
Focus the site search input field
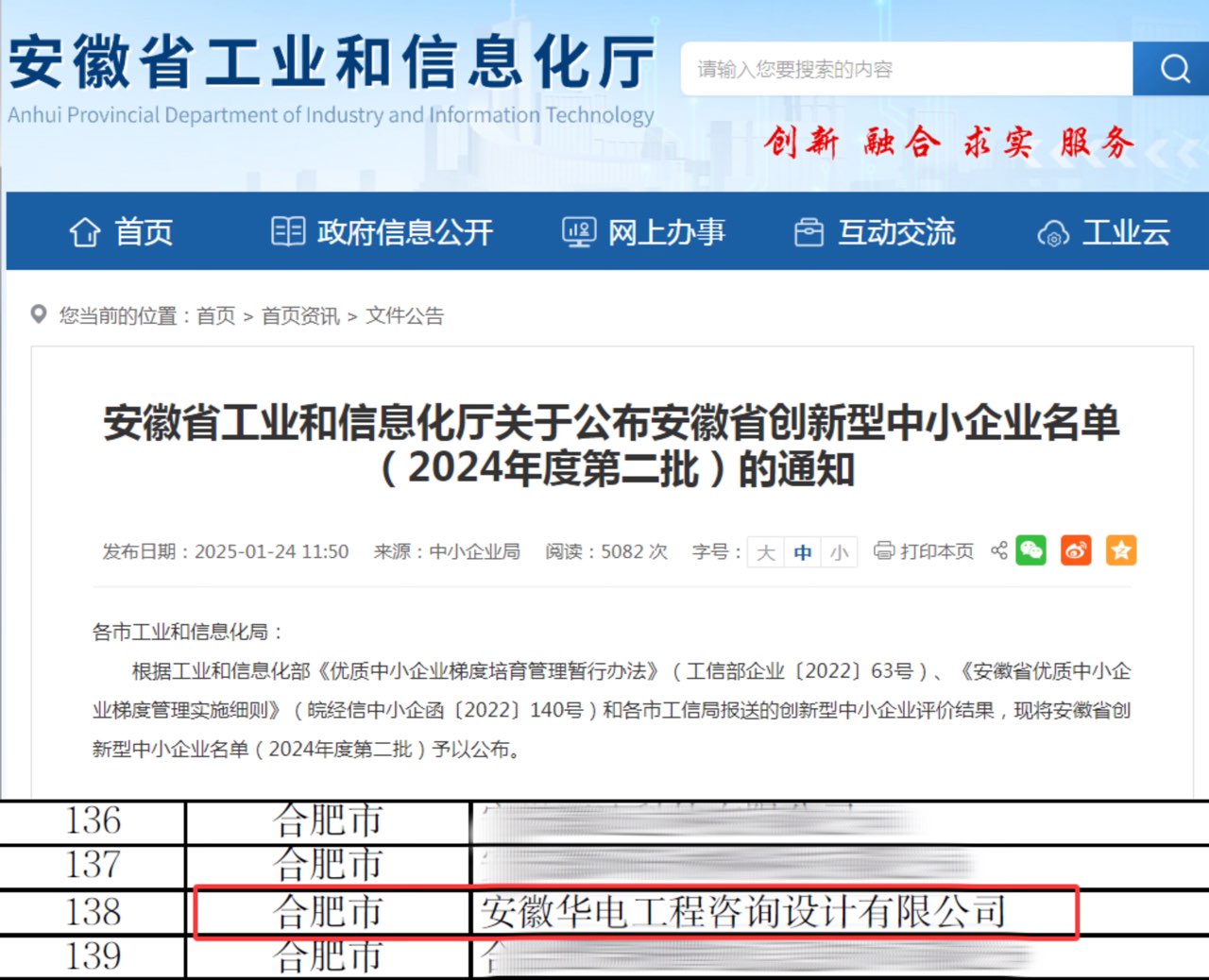pyautogui.click(x=907, y=69)
